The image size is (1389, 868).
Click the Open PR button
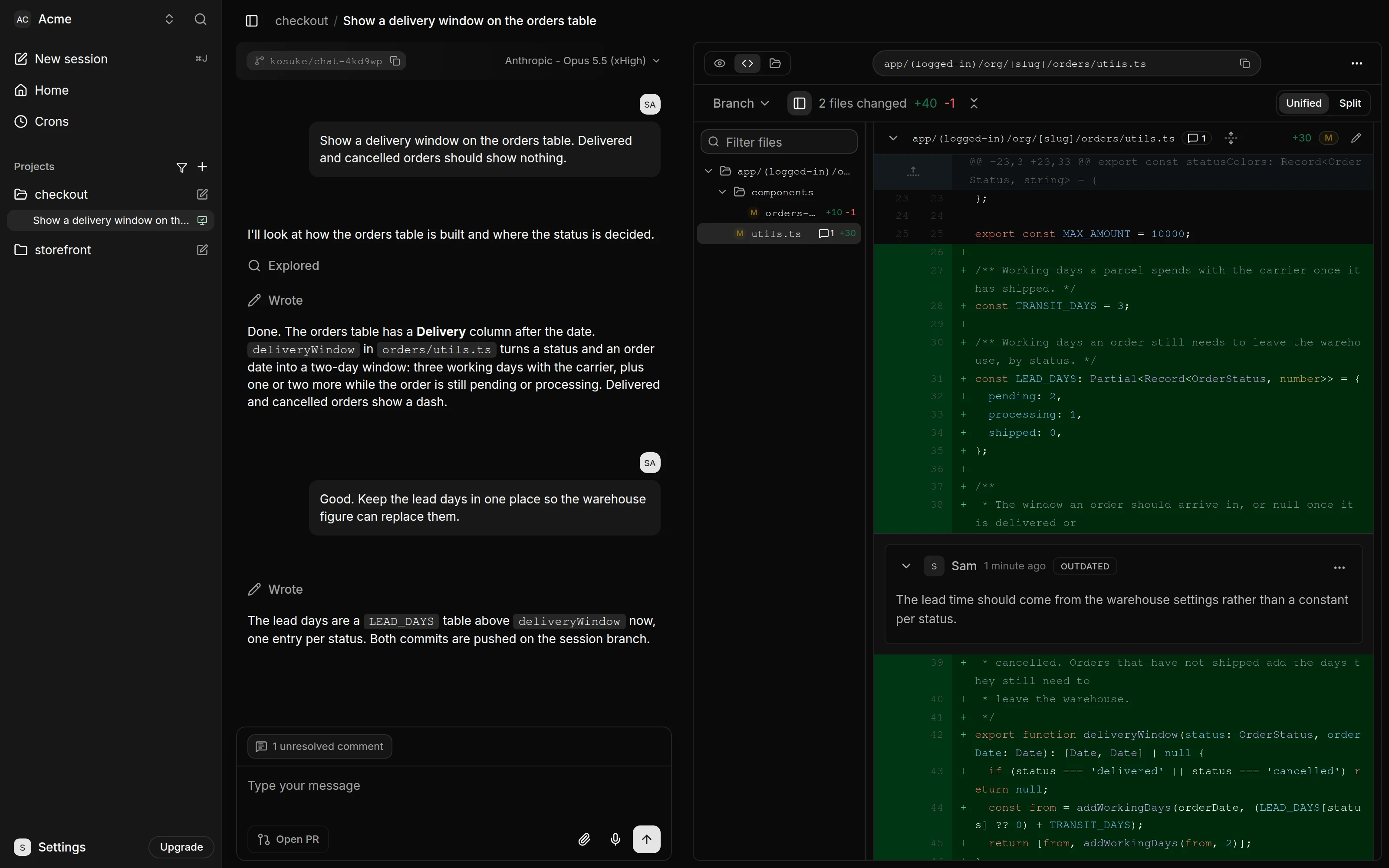coord(288,839)
